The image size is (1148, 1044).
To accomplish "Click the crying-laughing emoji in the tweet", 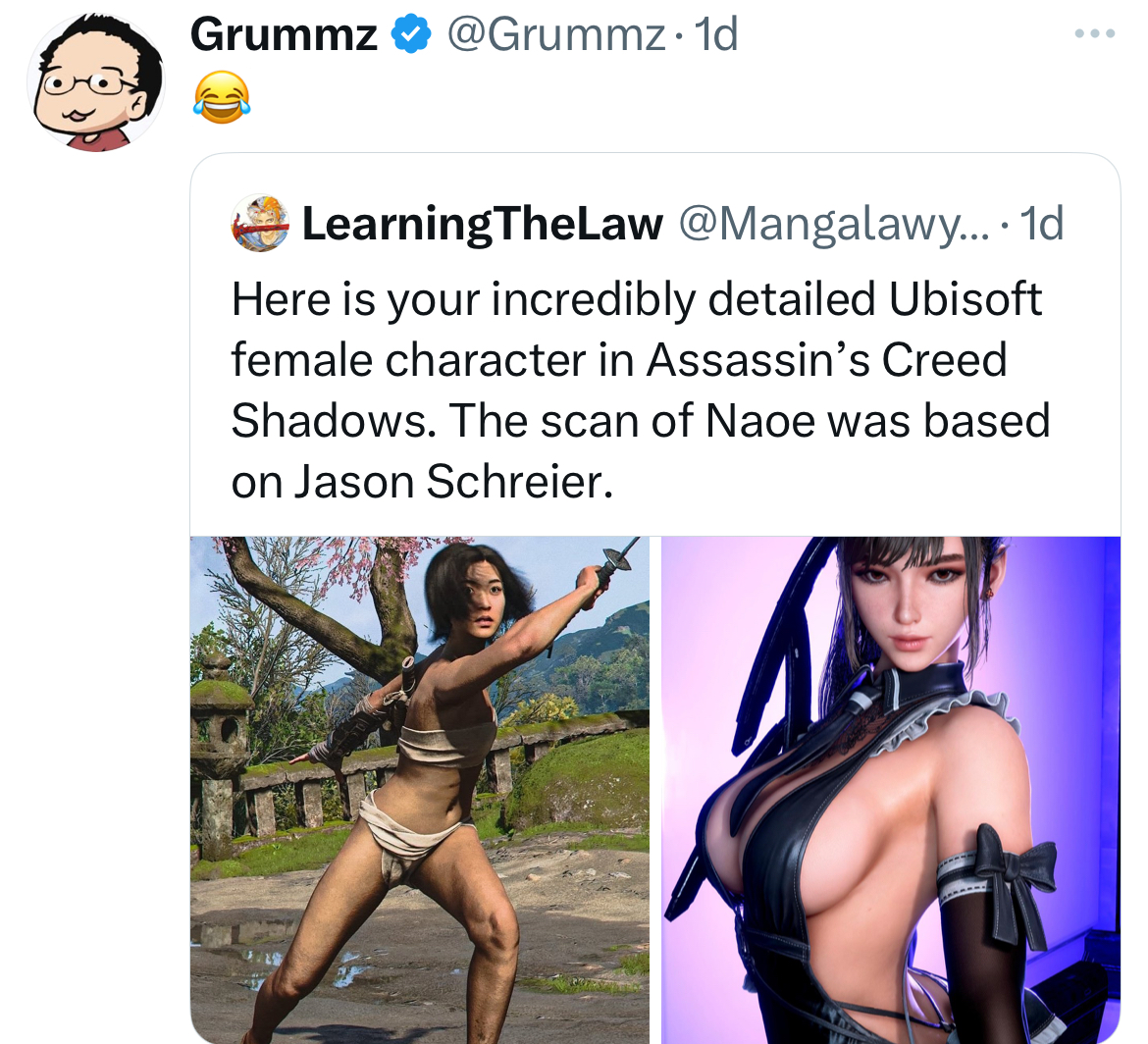I will click(x=222, y=97).
